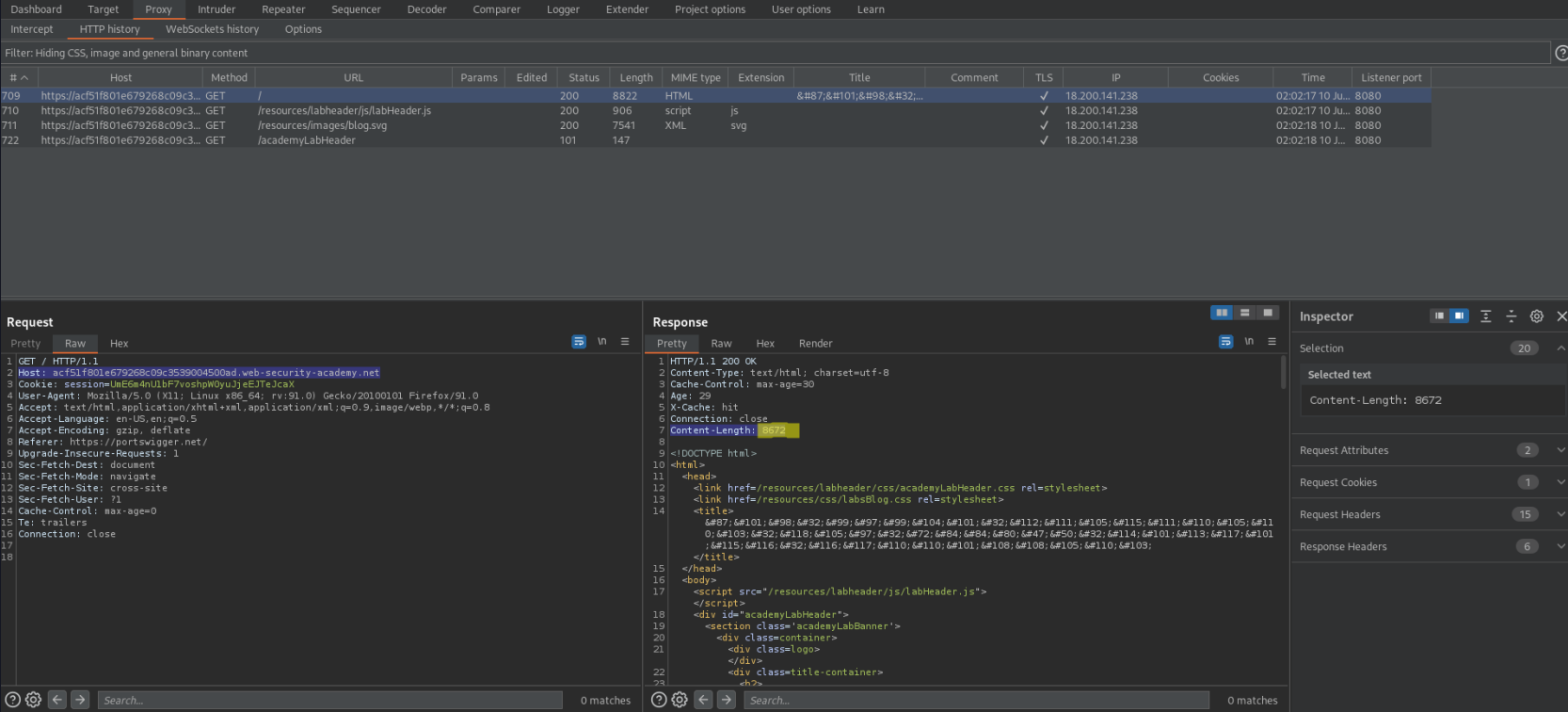
Task: Switch to the Intercept sub-tab
Action: 32,29
